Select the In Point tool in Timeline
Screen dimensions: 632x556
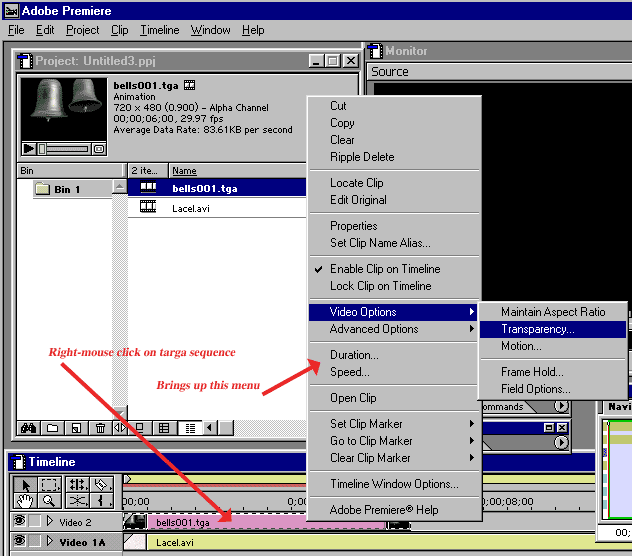click(101, 501)
